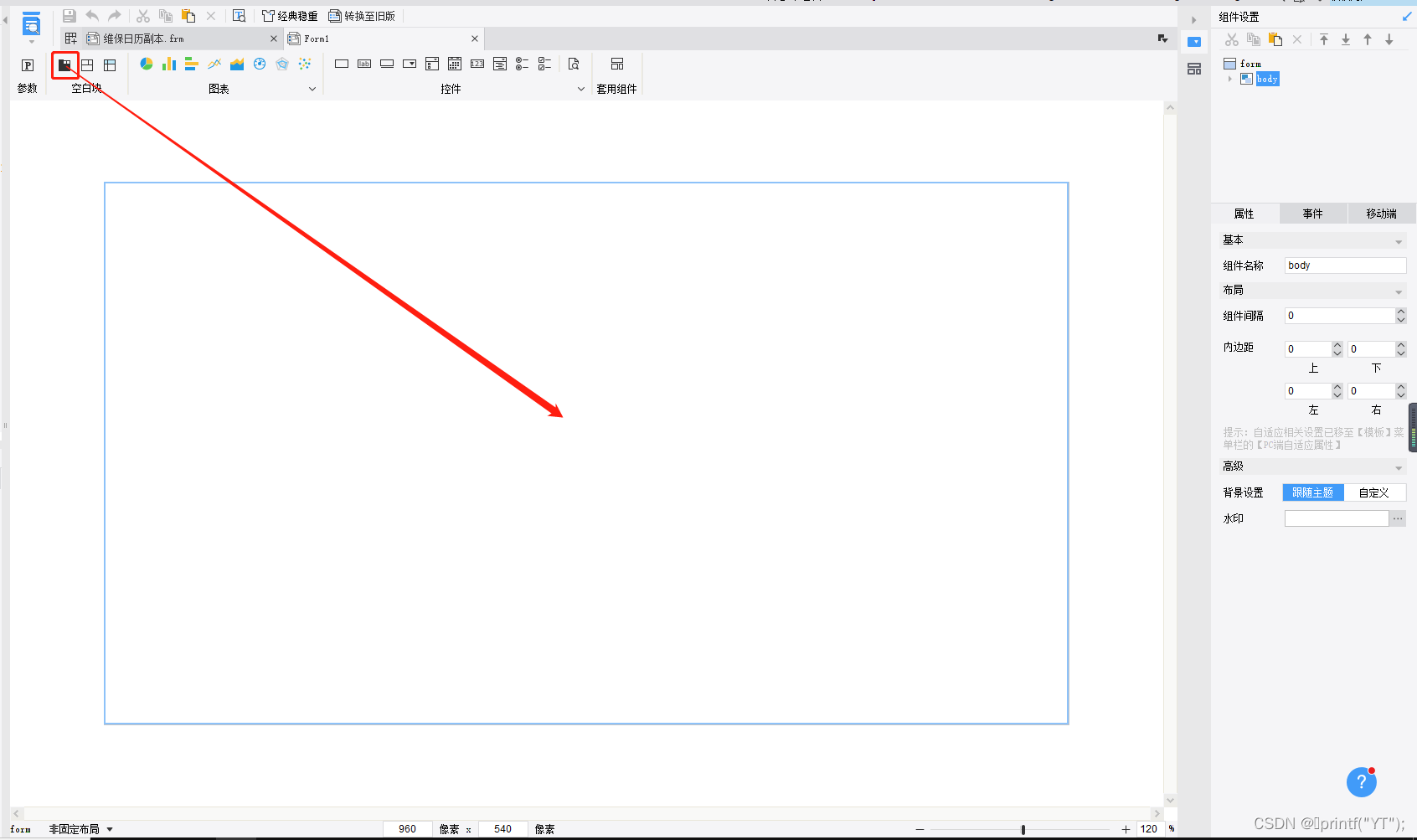Redo the last undone action
1417x840 pixels.
[115, 16]
